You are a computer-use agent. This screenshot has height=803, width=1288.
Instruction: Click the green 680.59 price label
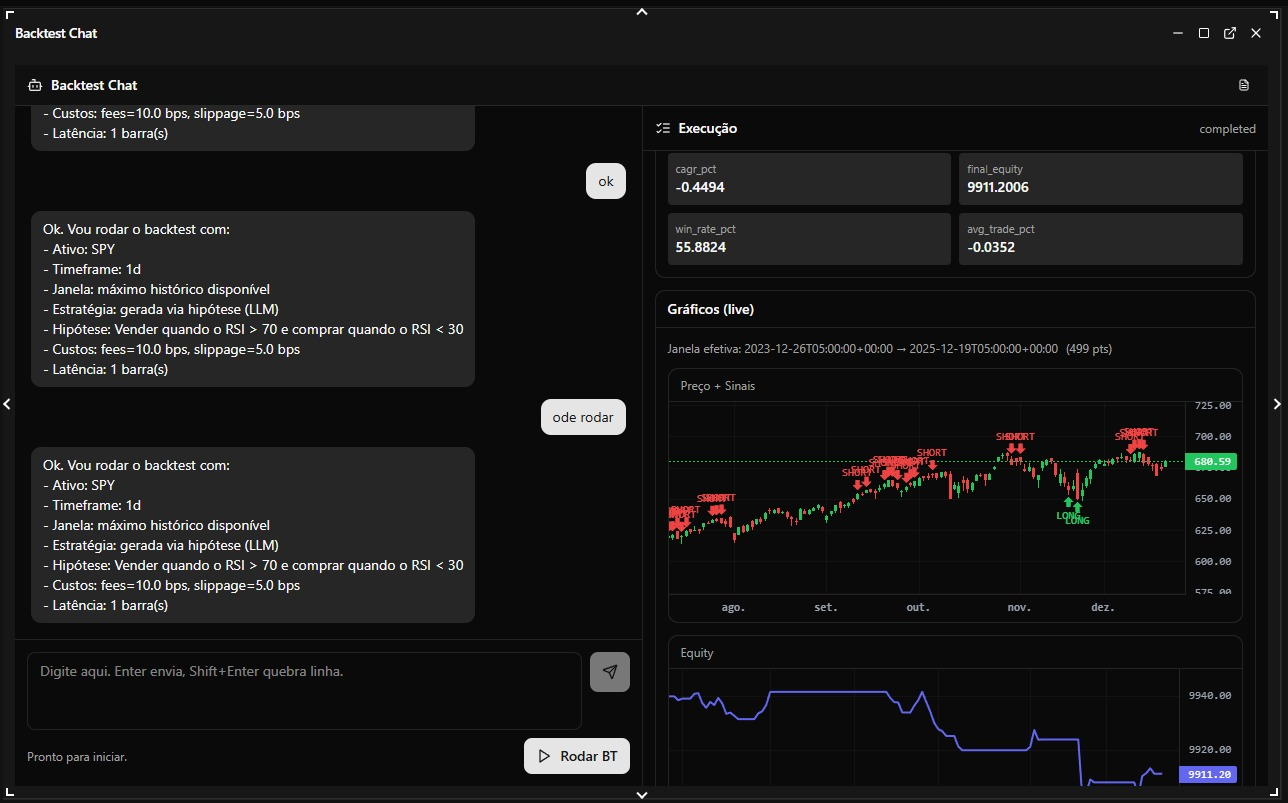(x=1210, y=462)
